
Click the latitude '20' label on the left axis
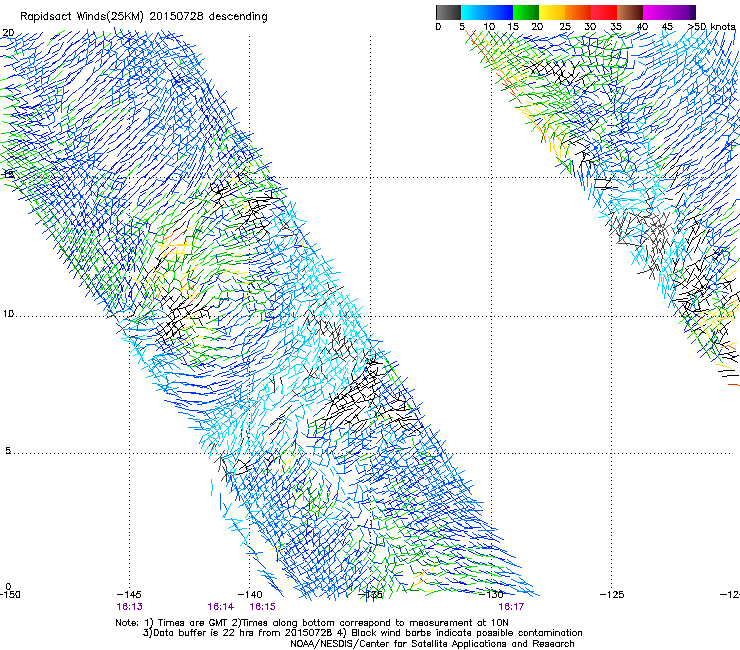tap(8, 33)
